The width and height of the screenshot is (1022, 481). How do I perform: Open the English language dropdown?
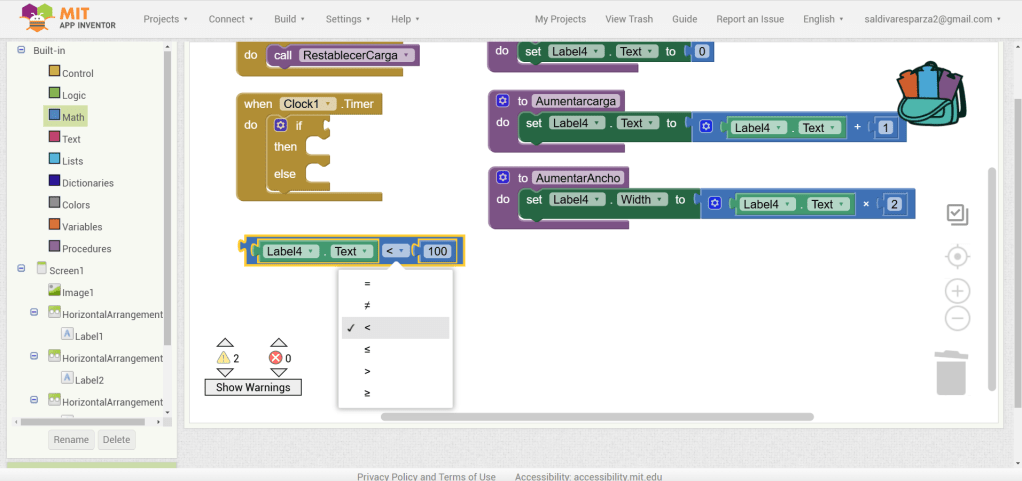[823, 19]
